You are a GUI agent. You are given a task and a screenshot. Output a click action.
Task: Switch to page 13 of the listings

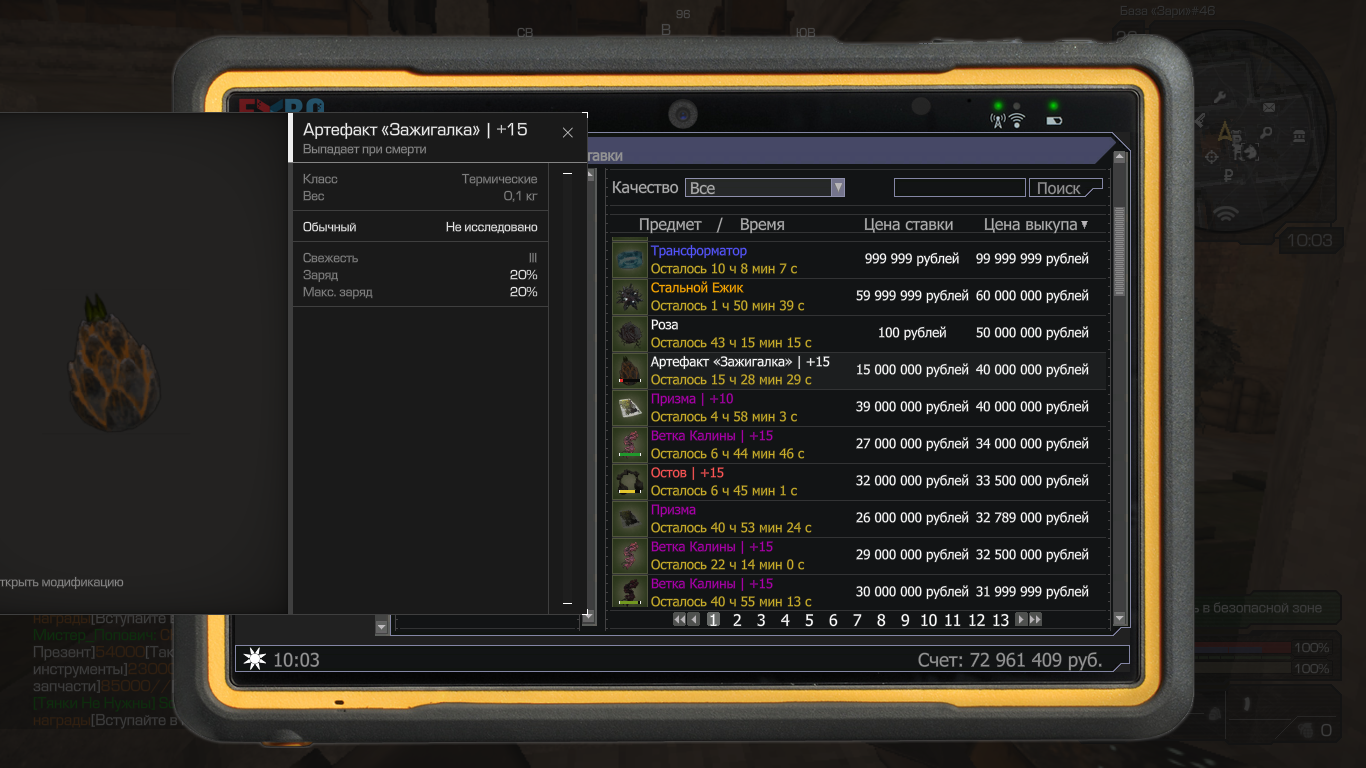[1001, 620]
